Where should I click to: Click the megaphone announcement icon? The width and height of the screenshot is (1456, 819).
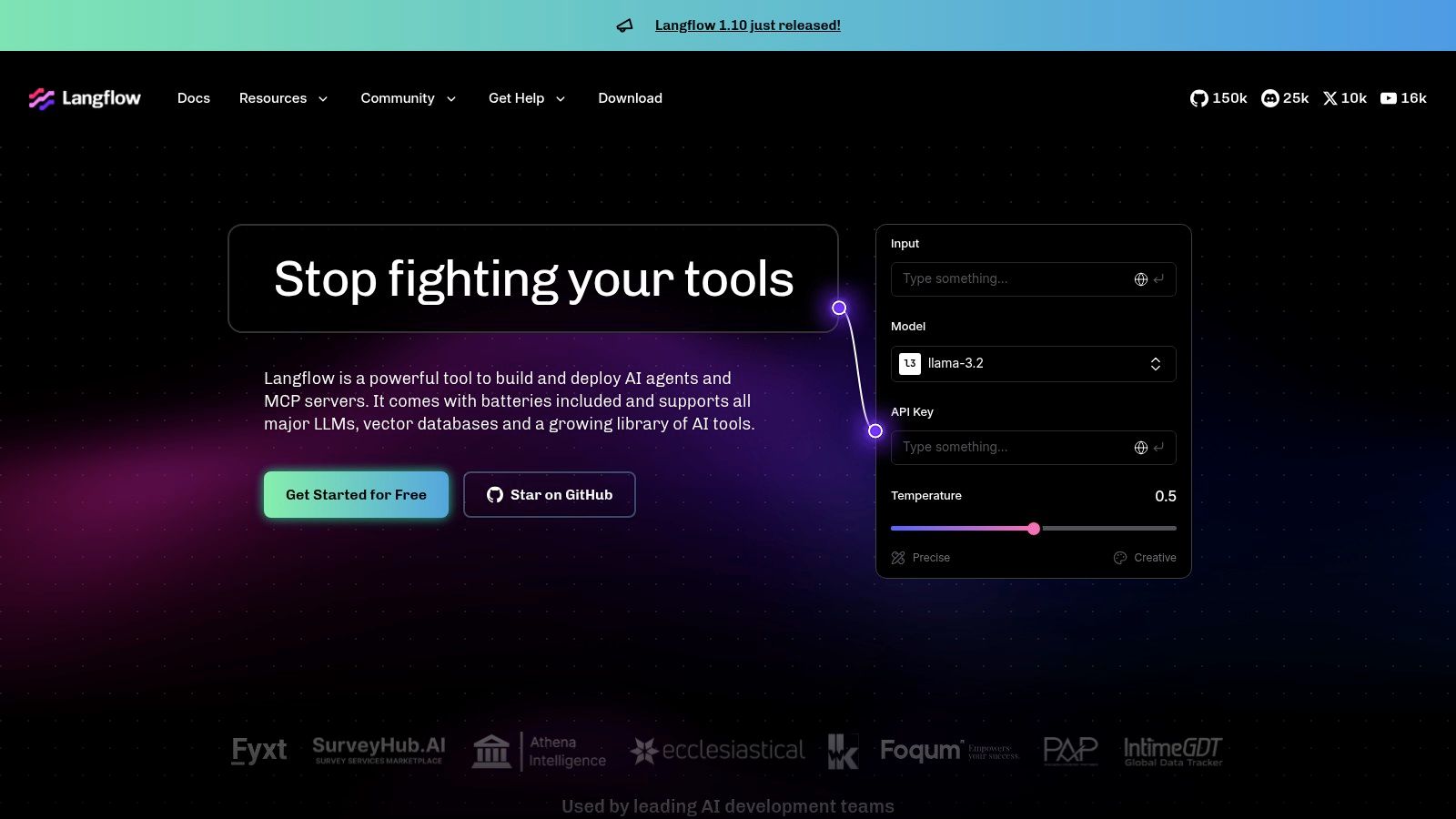point(624,25)
